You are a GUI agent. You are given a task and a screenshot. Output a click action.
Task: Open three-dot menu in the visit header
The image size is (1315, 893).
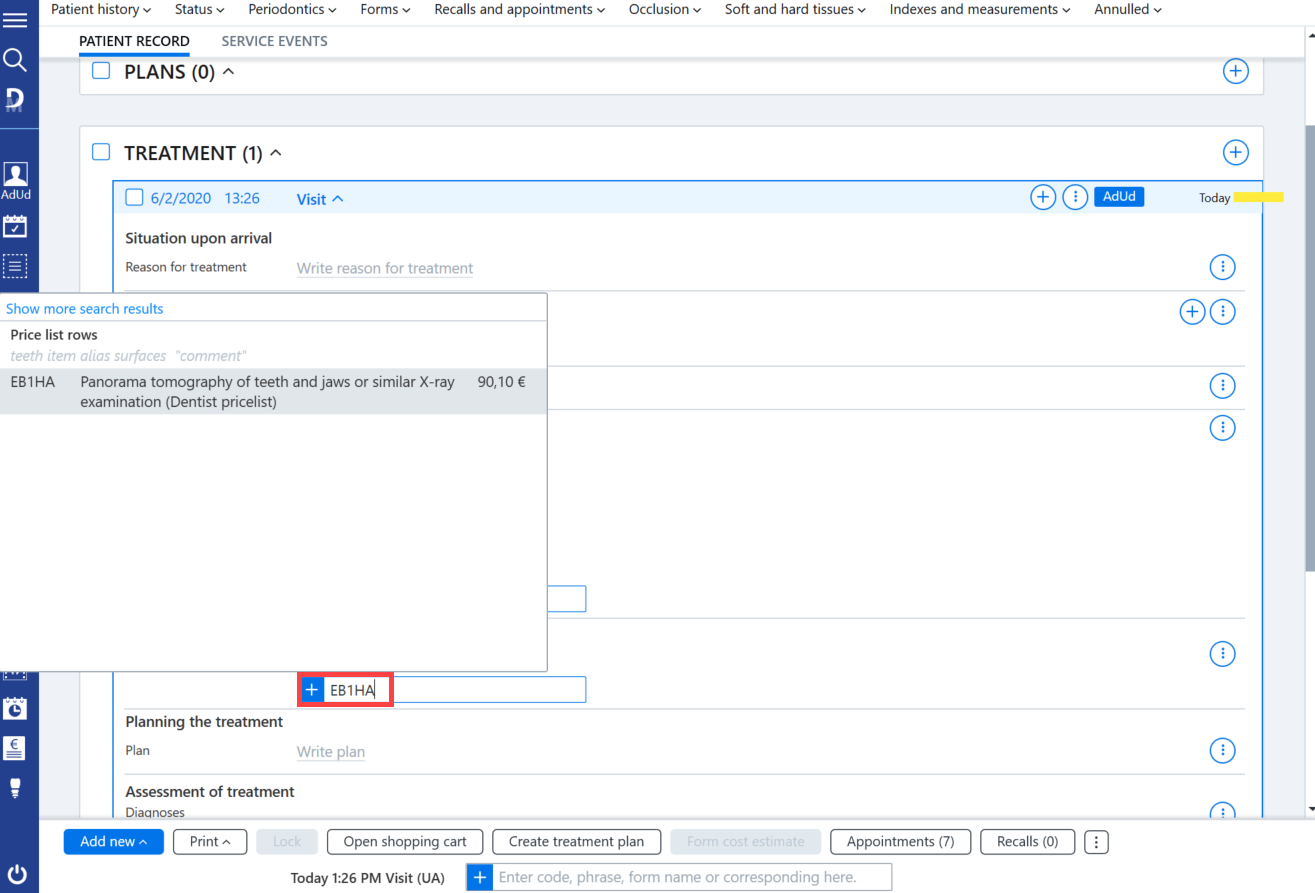1075,198
